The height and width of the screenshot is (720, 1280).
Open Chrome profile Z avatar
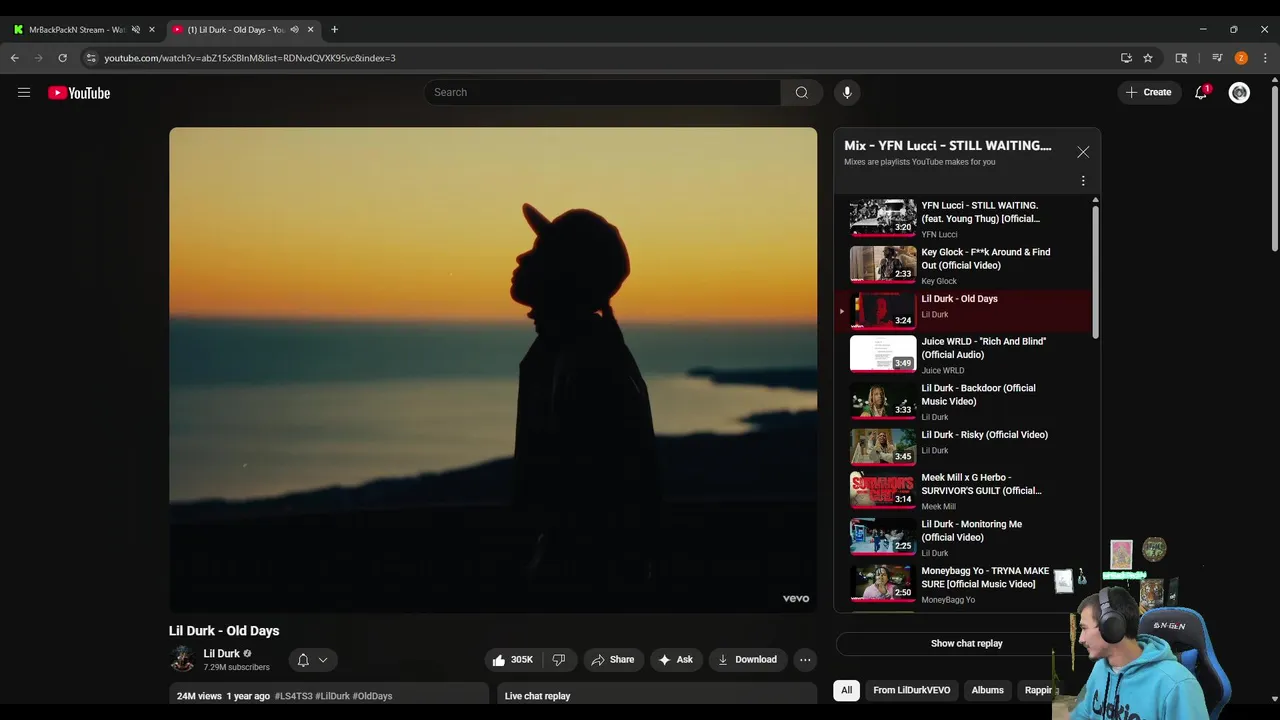point(1241,58)
